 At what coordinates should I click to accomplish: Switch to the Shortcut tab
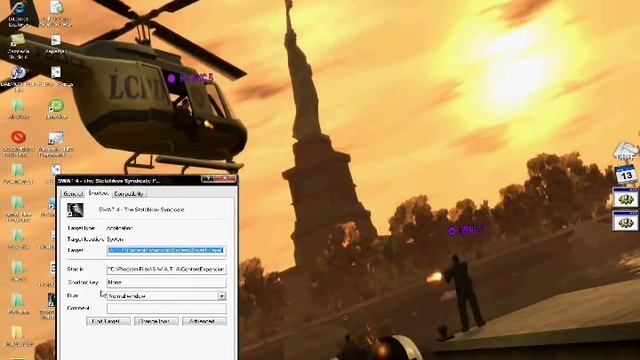click(x=98, y=193)
